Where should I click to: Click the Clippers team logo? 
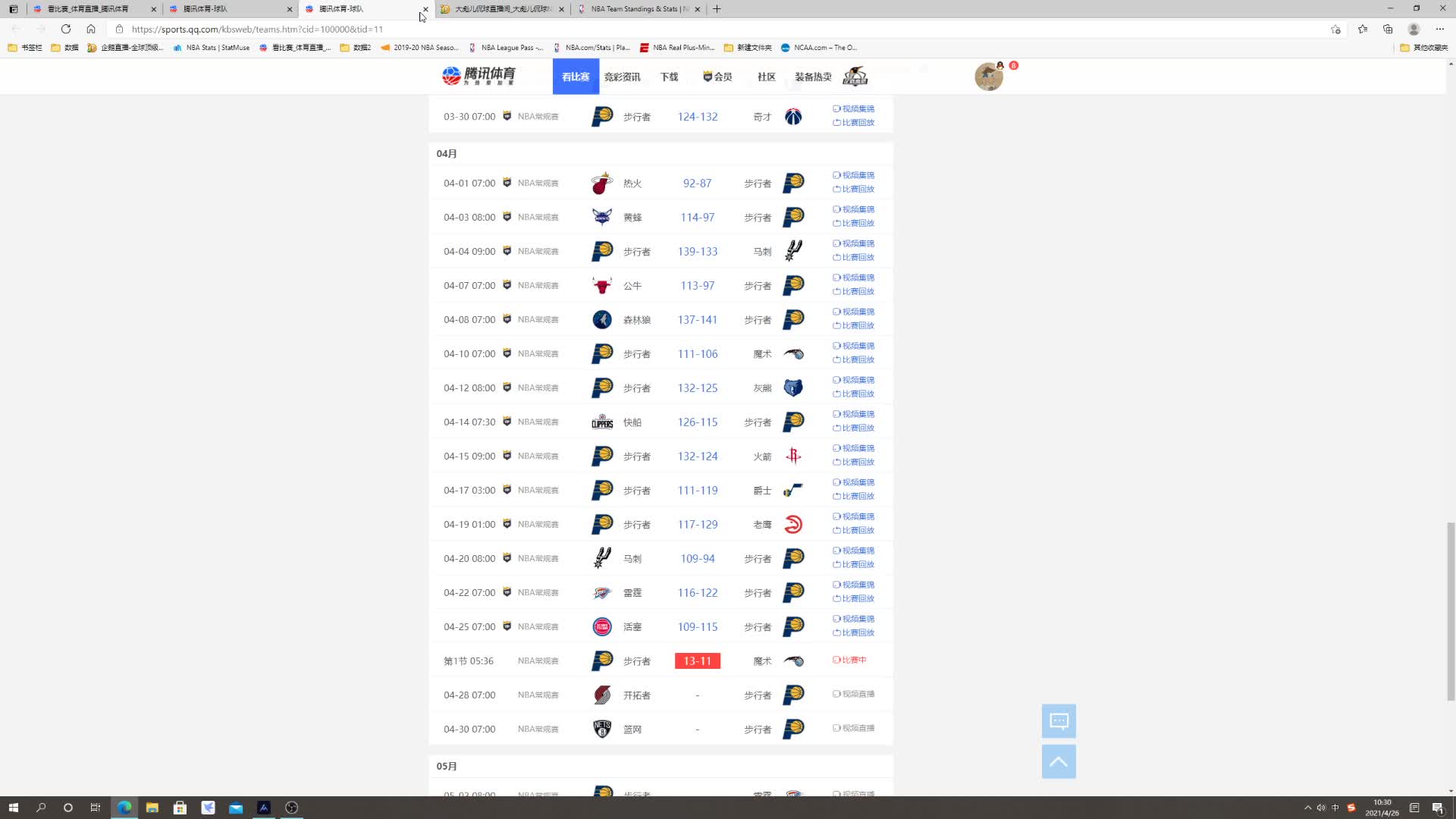602,422
